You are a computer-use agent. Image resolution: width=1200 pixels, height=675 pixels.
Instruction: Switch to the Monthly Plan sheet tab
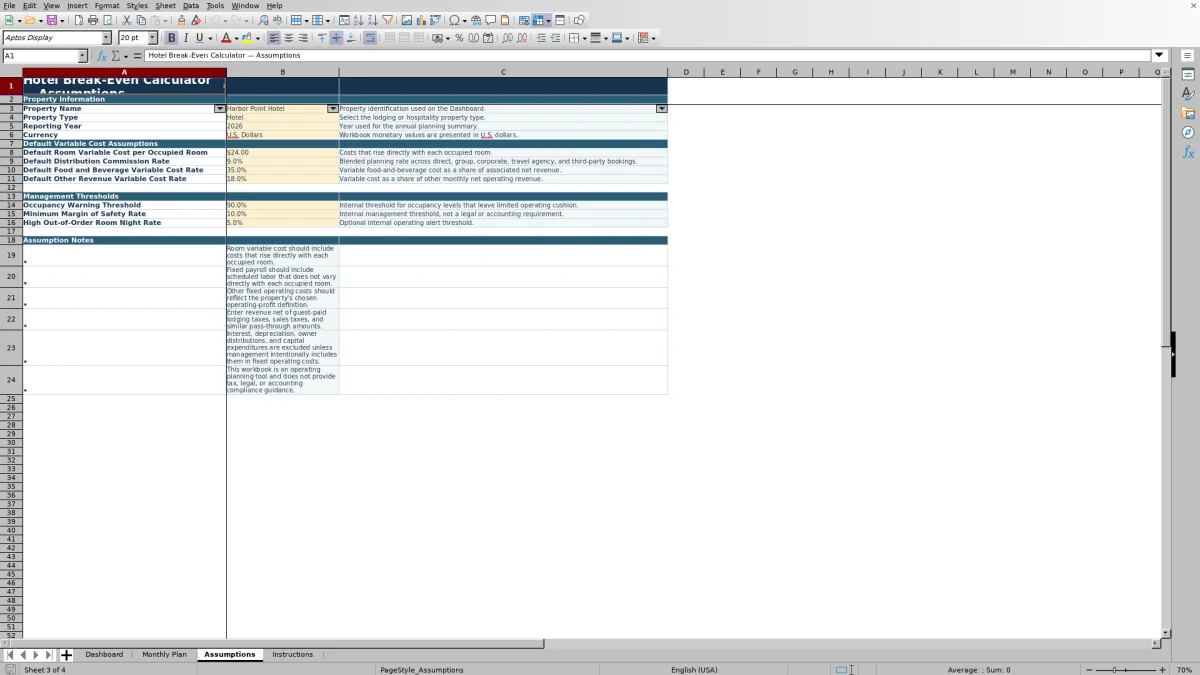pos(164,655)
